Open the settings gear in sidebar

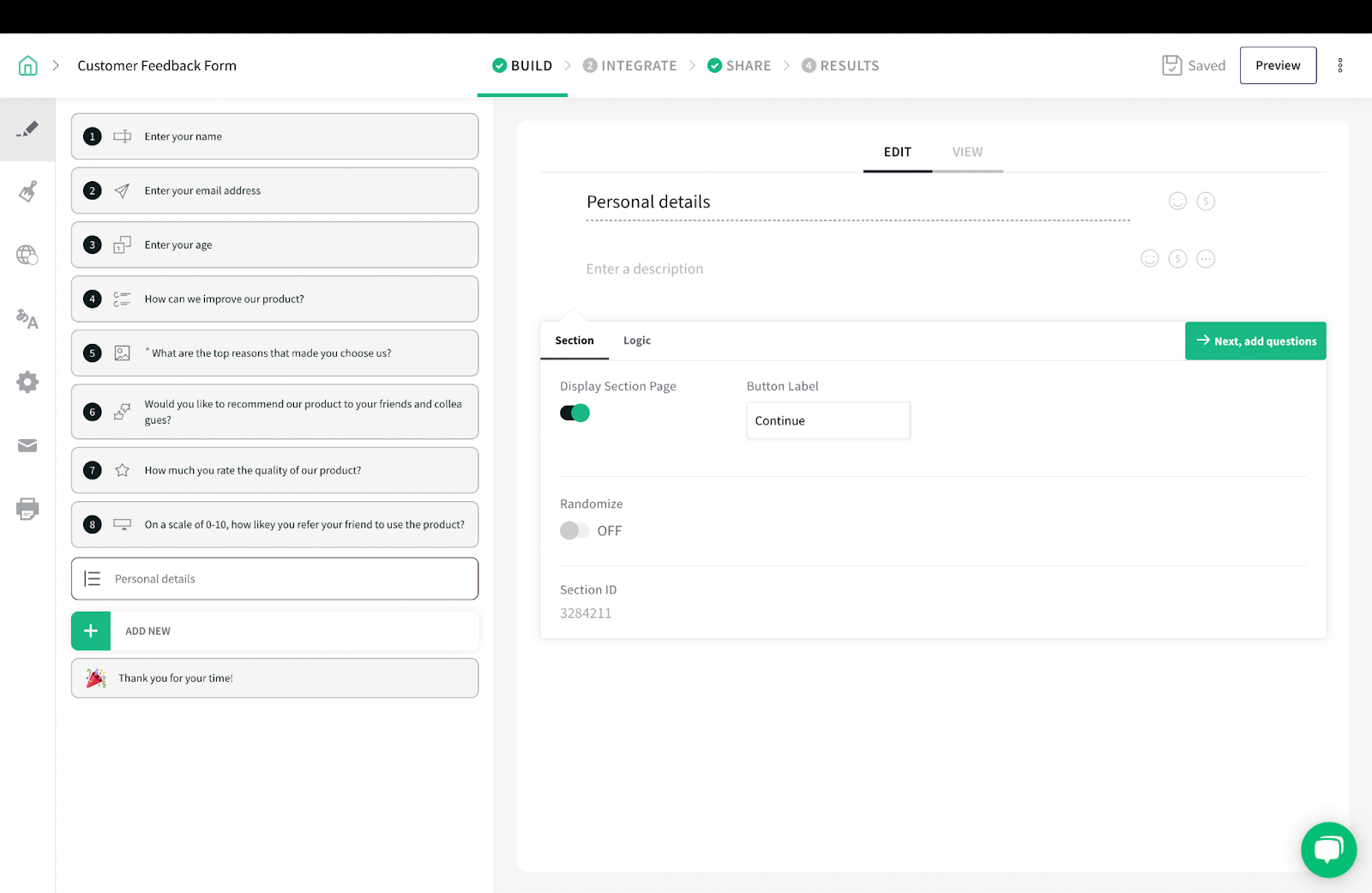pos(27,382)
